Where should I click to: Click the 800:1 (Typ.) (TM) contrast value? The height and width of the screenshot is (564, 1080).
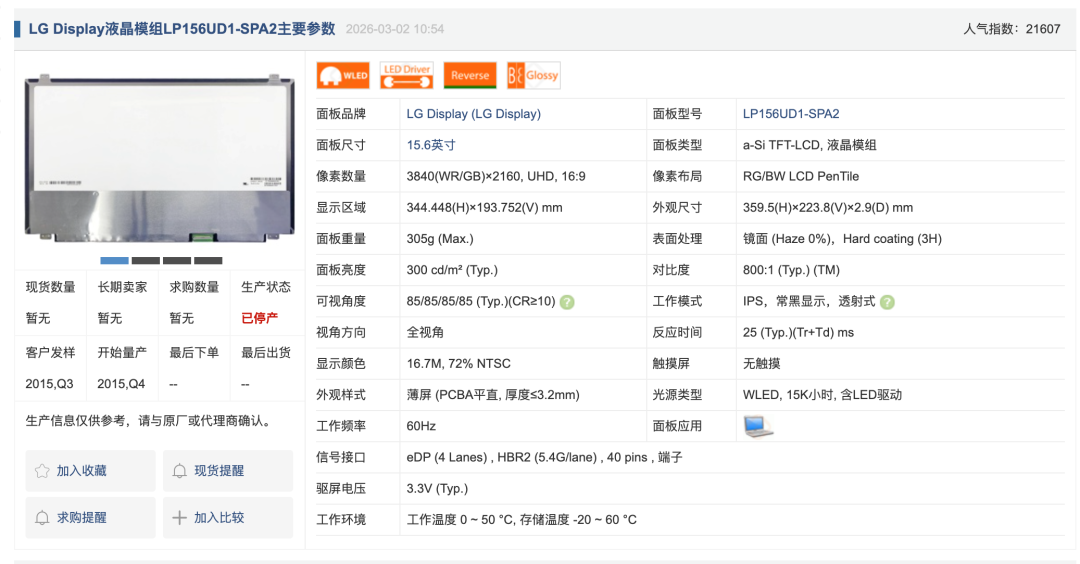[x=791, y=270]
